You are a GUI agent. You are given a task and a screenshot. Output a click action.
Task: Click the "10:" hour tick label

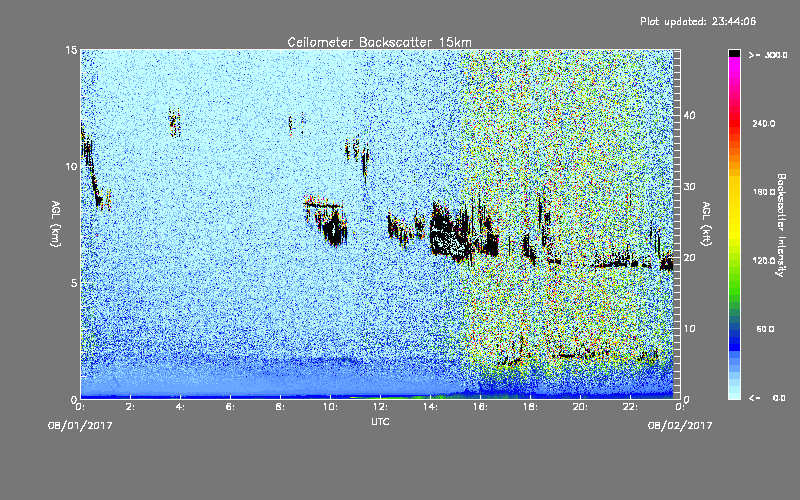pyautogui.click(x=330, y=407)
